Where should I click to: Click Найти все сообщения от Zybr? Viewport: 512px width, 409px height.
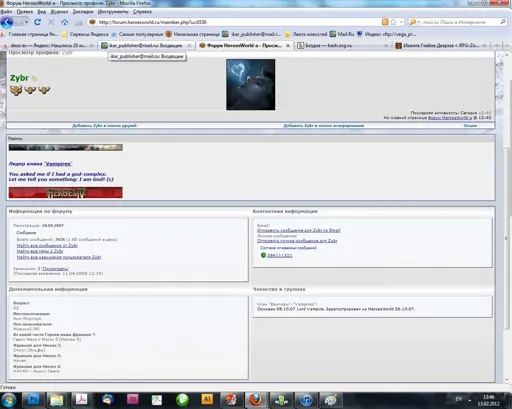pos(47,246)
